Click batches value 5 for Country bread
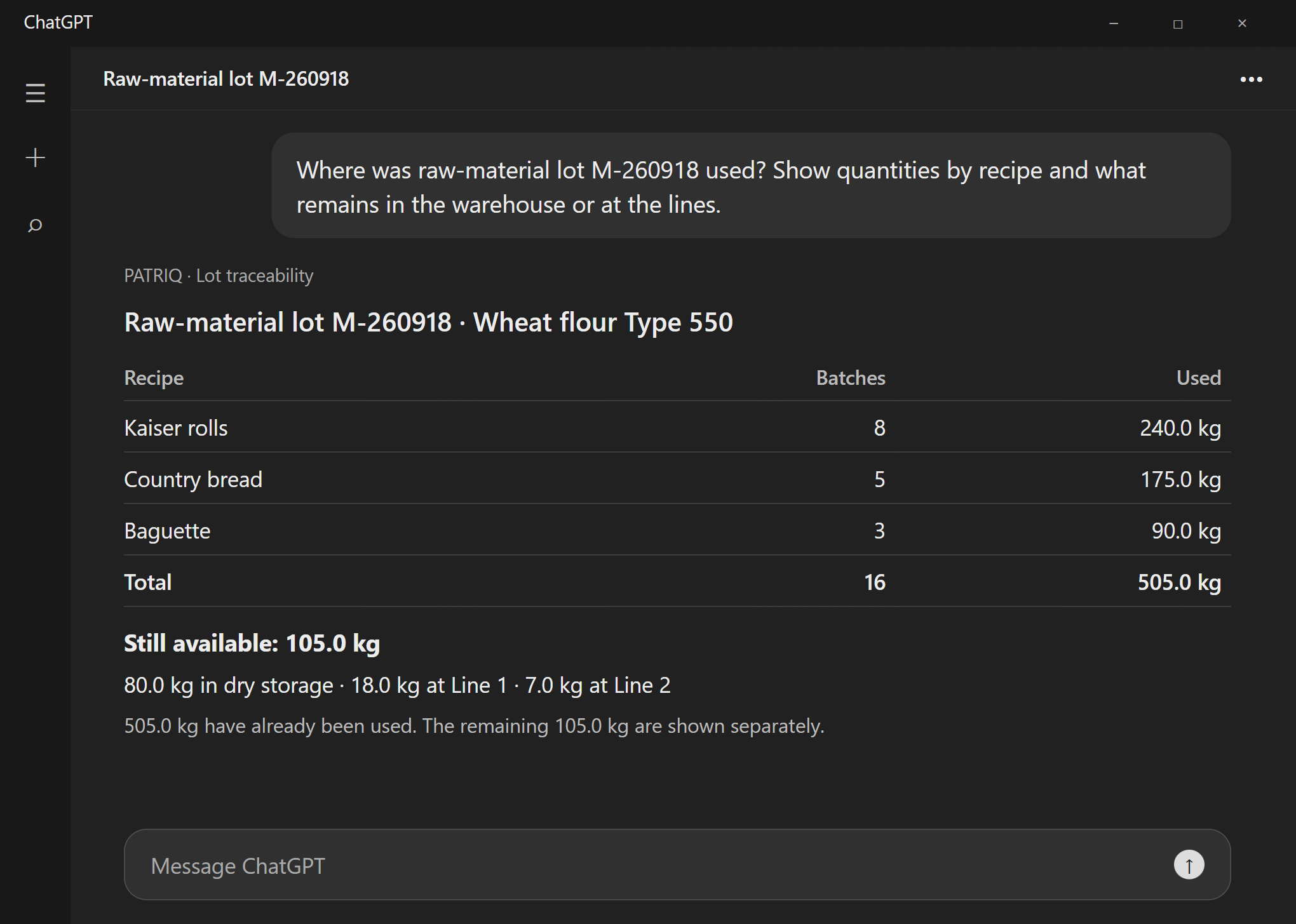This screenshot has width=1296, height=924. 879,479
